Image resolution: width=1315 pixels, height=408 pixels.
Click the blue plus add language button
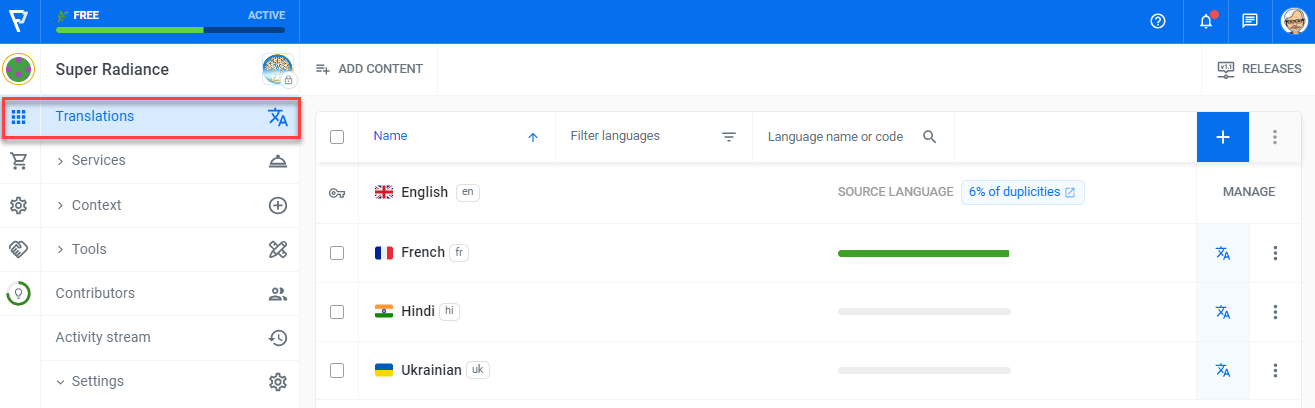tap(1222, 137)
